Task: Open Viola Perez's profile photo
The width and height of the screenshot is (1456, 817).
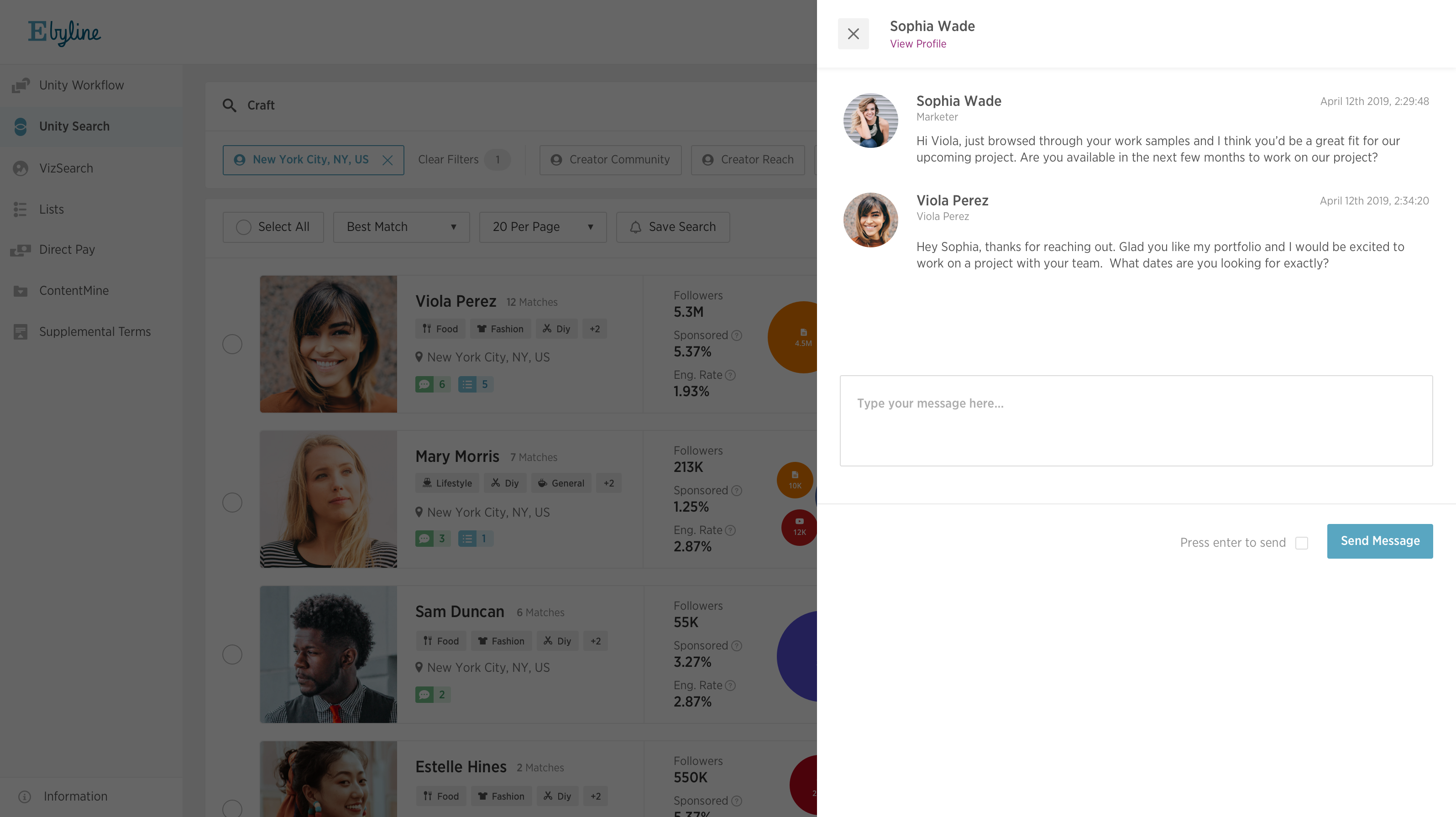Action: point(328,344)
